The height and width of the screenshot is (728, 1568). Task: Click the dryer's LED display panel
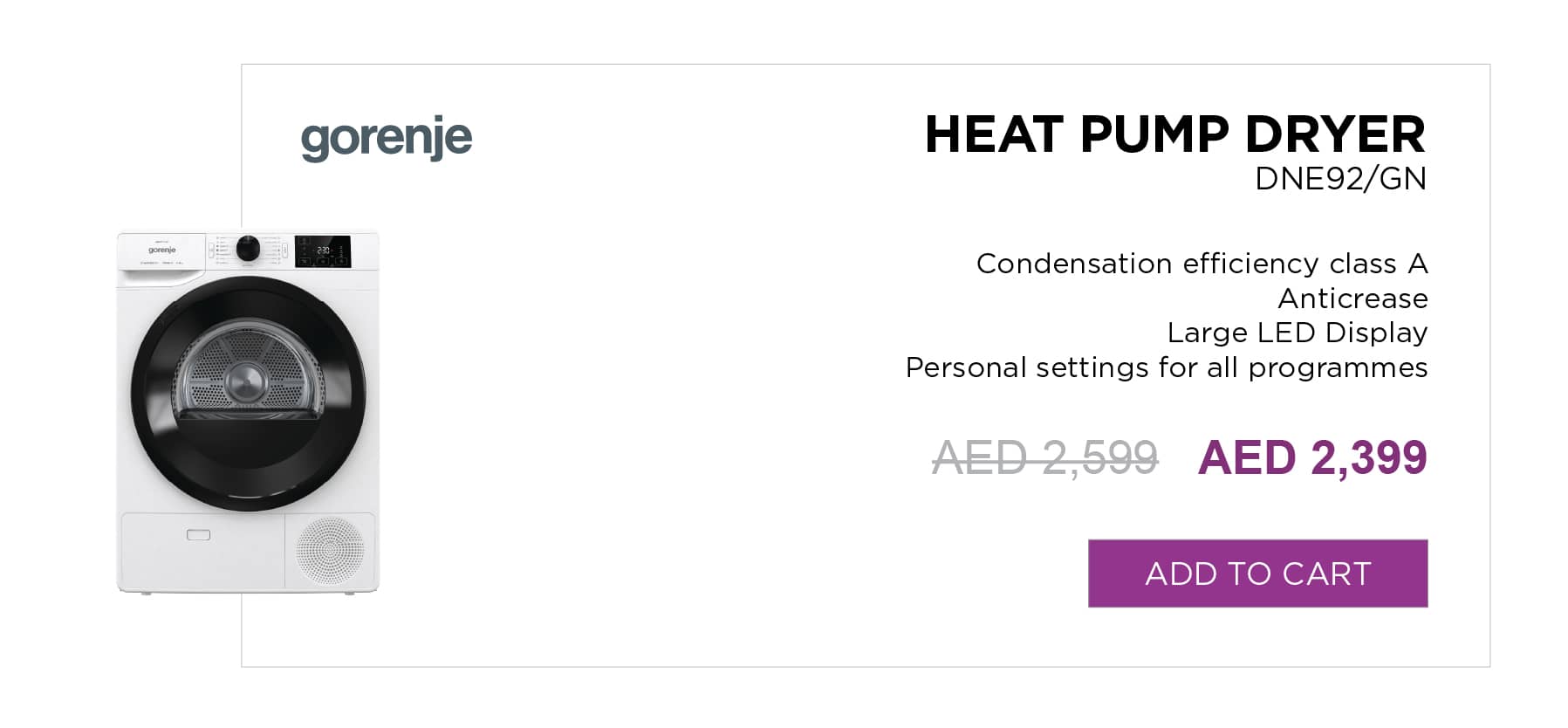pos(323,251)
